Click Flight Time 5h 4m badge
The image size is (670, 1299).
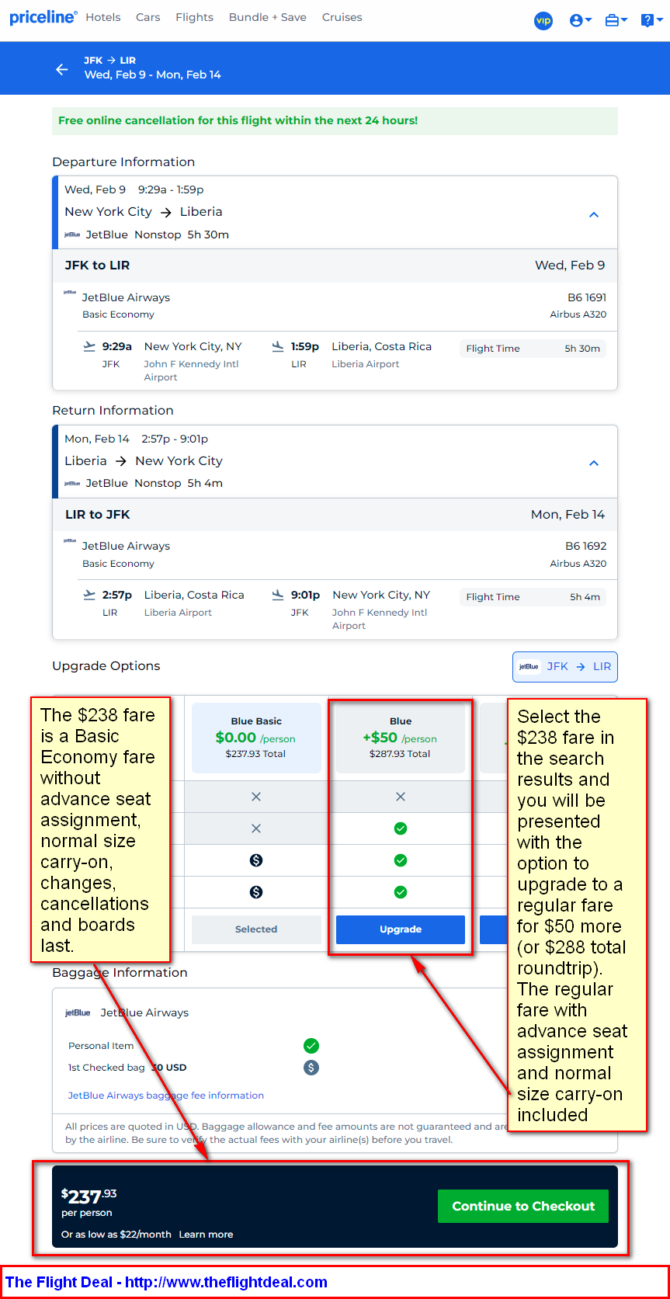[x=533, y=597]
